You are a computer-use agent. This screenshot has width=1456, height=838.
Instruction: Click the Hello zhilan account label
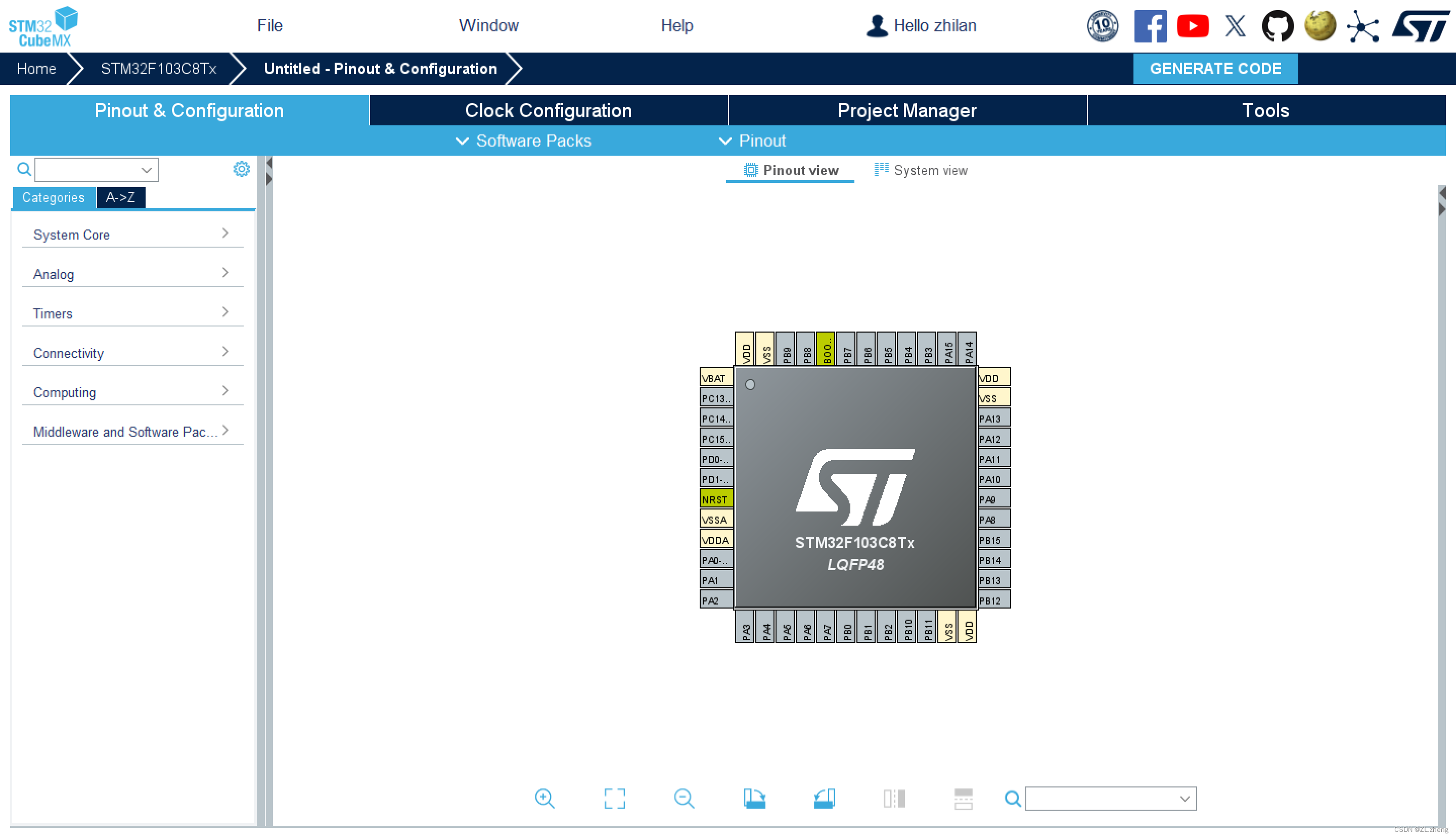coord(934,26)
